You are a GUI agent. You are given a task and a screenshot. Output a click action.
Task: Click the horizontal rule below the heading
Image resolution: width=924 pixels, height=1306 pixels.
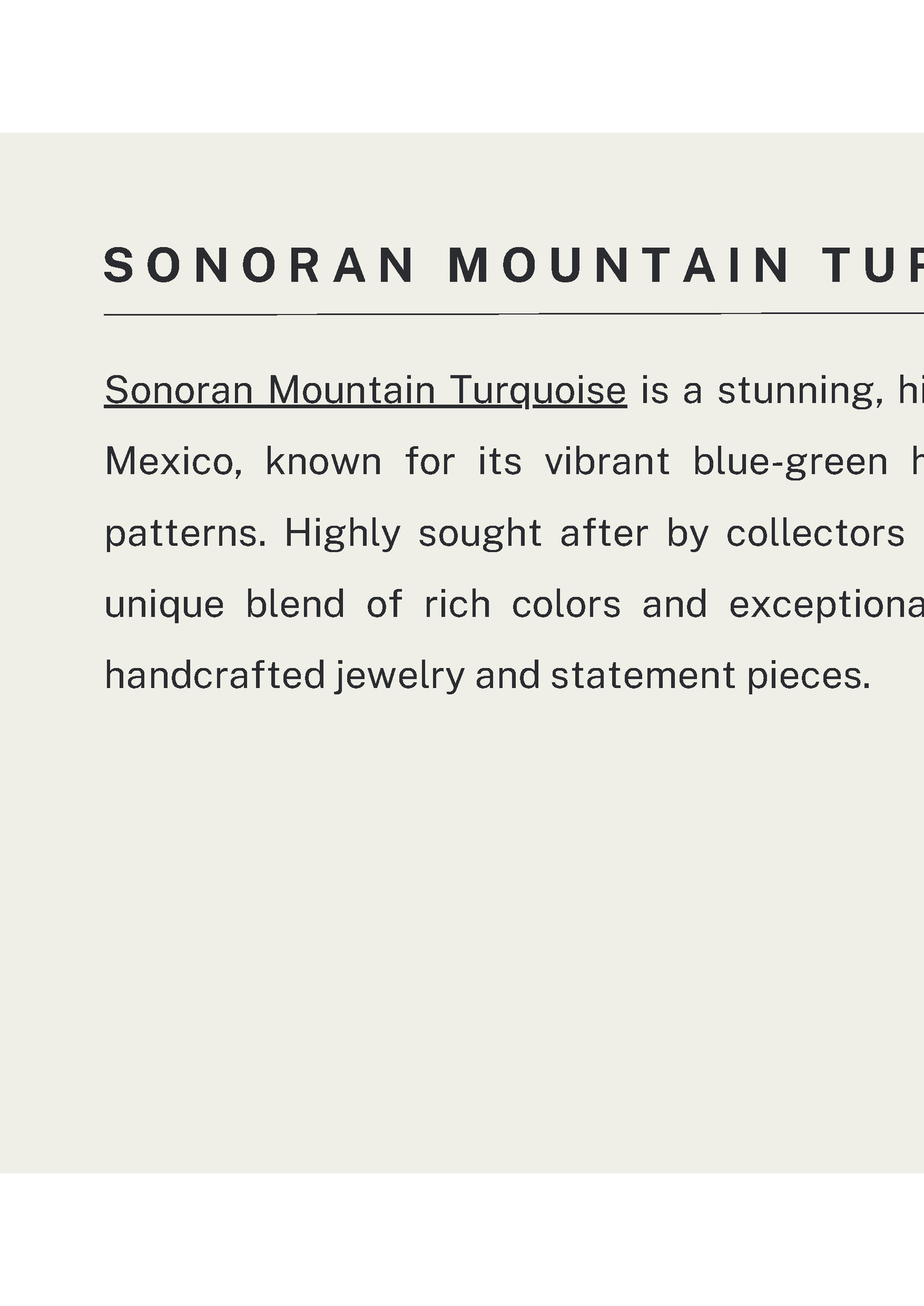click(x=514, y=315)
